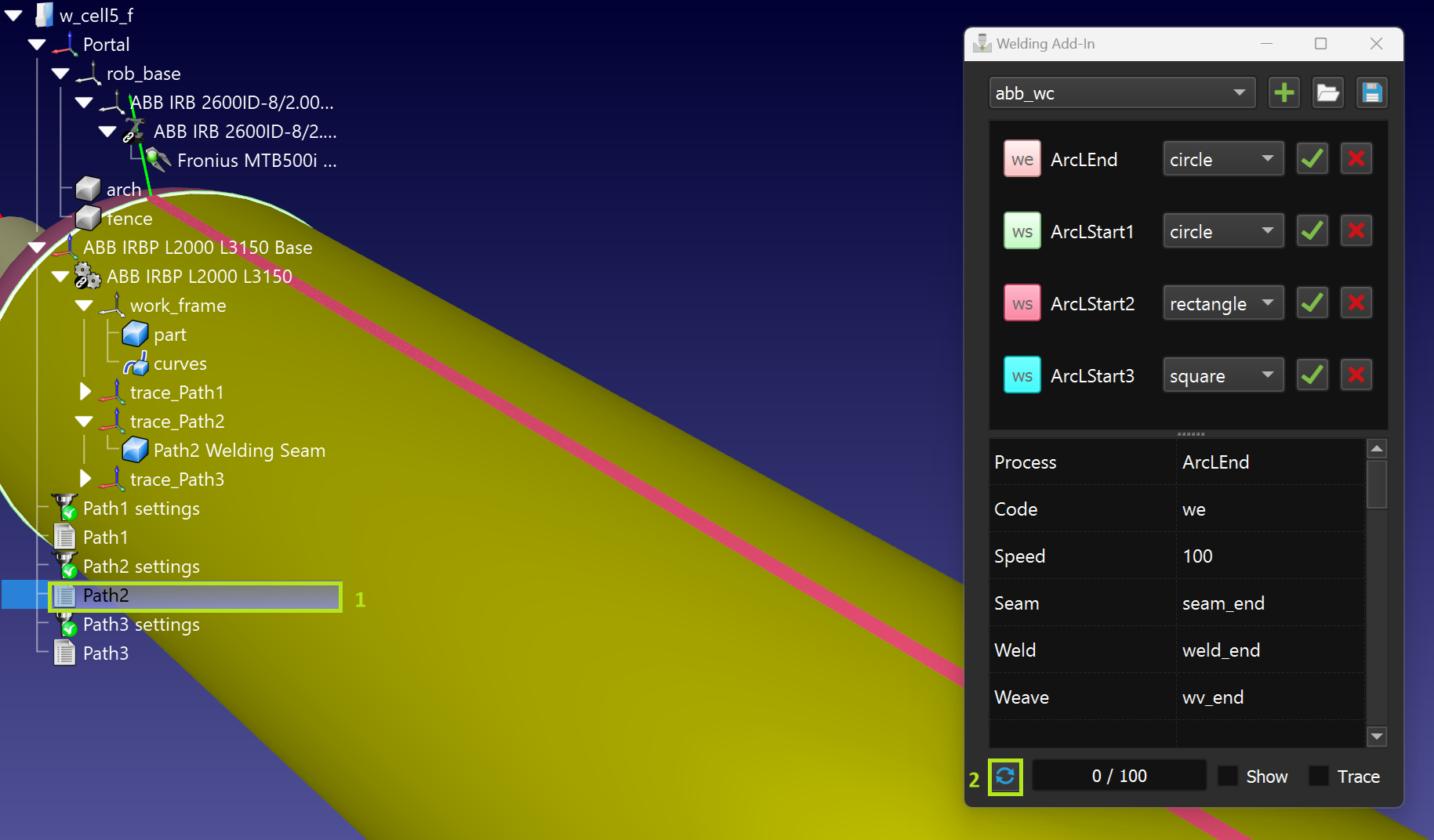This screenshot has width=1434, height=840.
Task: Expand the trace_Path1 tree node
Action: (85, 392)
